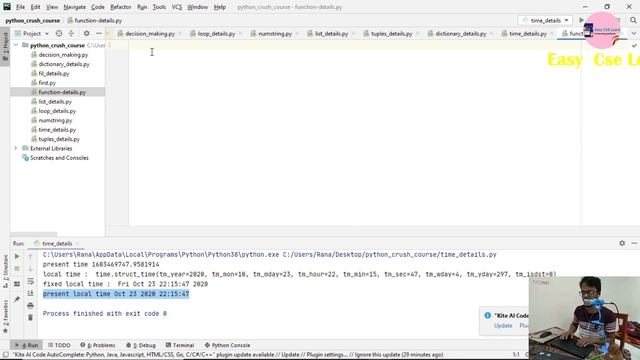Open the Help menu

click(220, 7)
